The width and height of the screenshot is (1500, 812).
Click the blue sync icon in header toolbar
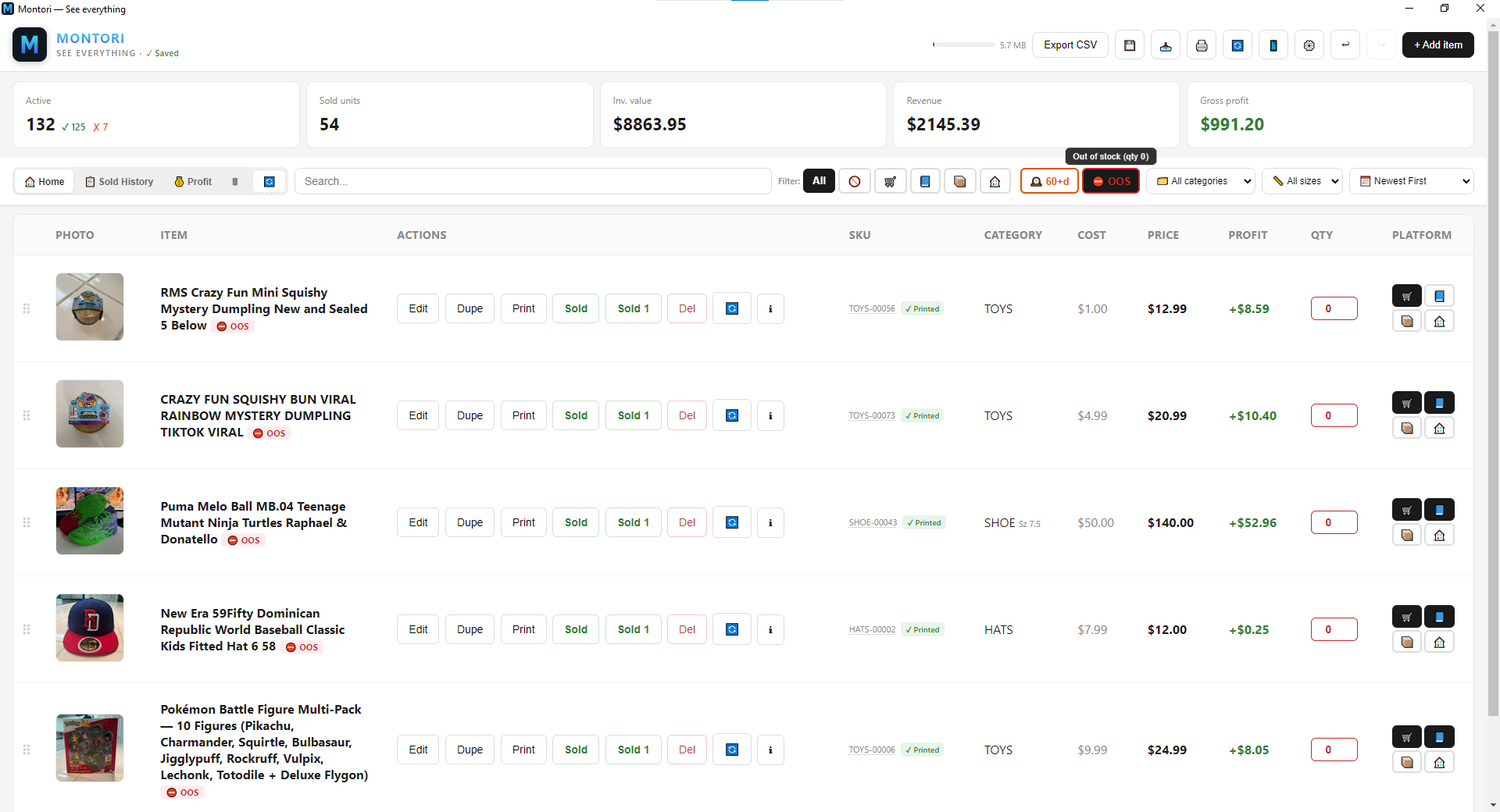tap(1237, 45)
